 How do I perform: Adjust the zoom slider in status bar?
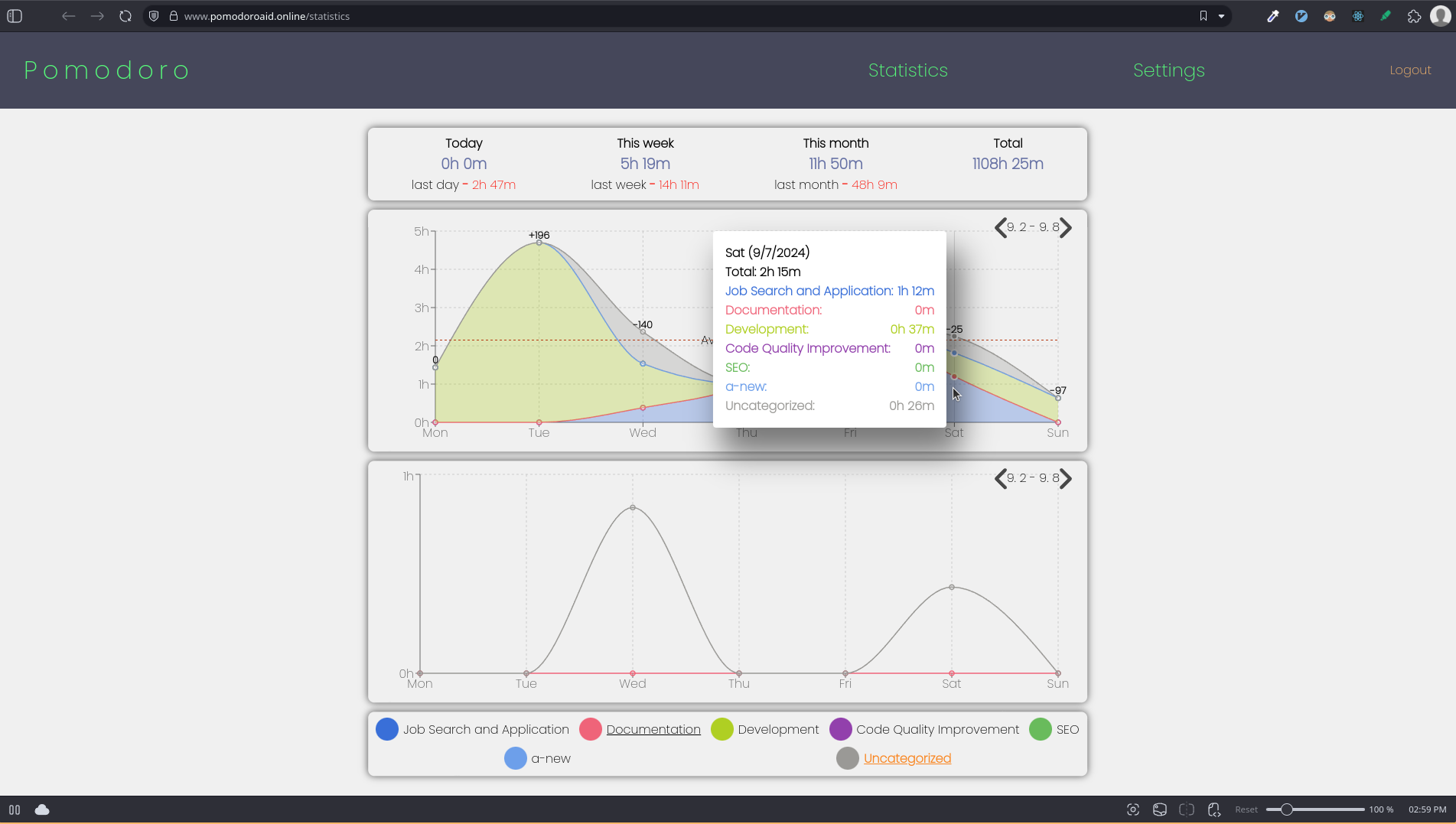coord(1287,809)
